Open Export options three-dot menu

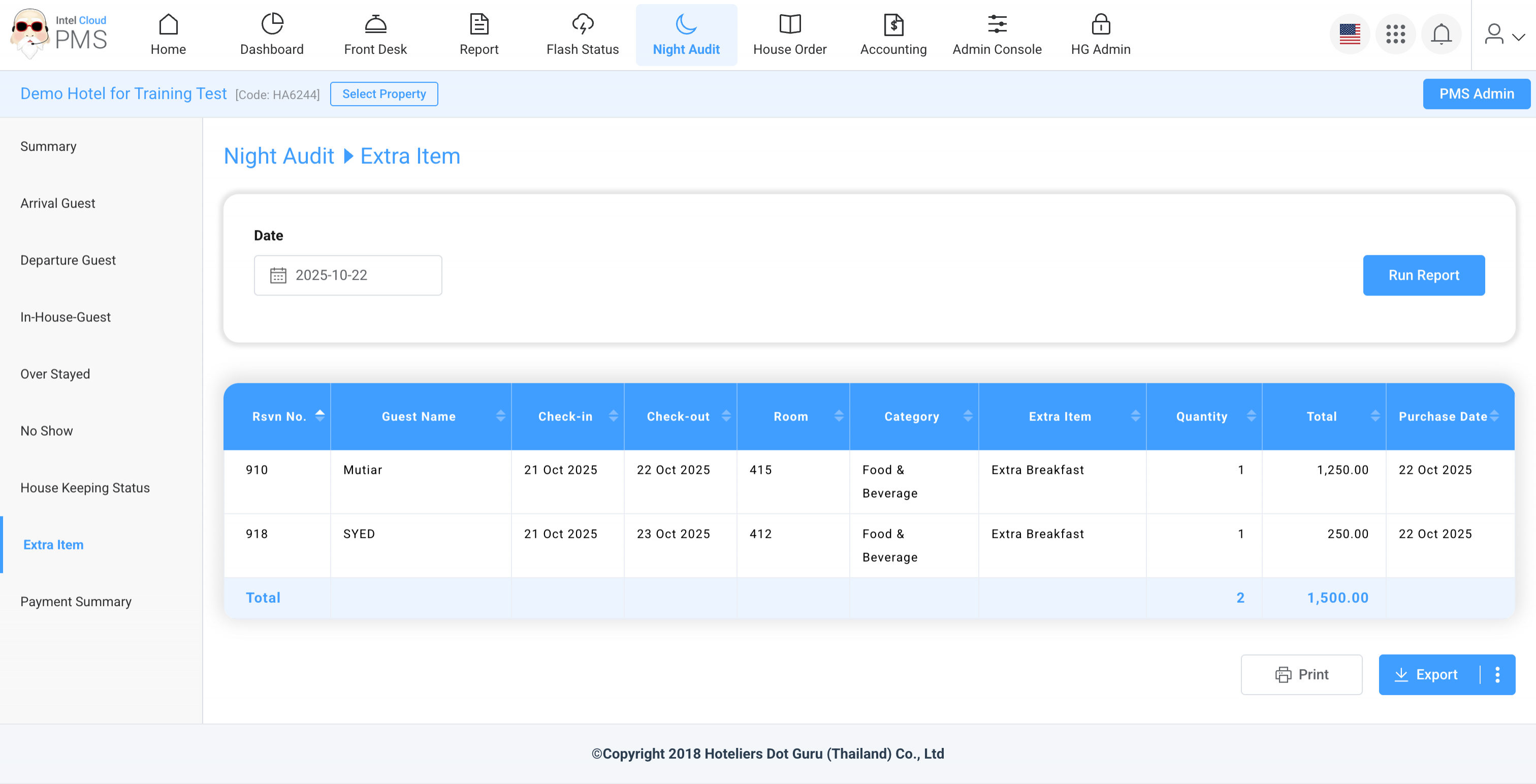tap(1497, 674)
